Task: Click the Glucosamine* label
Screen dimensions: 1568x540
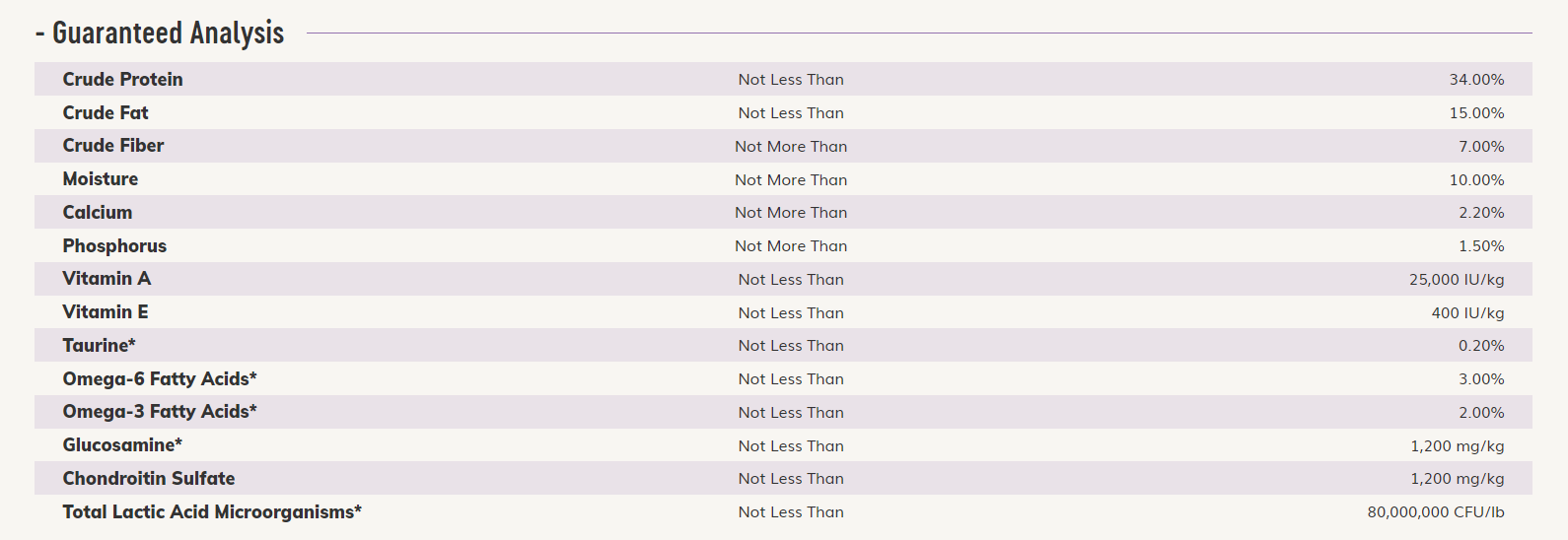Action: (122, 445)
